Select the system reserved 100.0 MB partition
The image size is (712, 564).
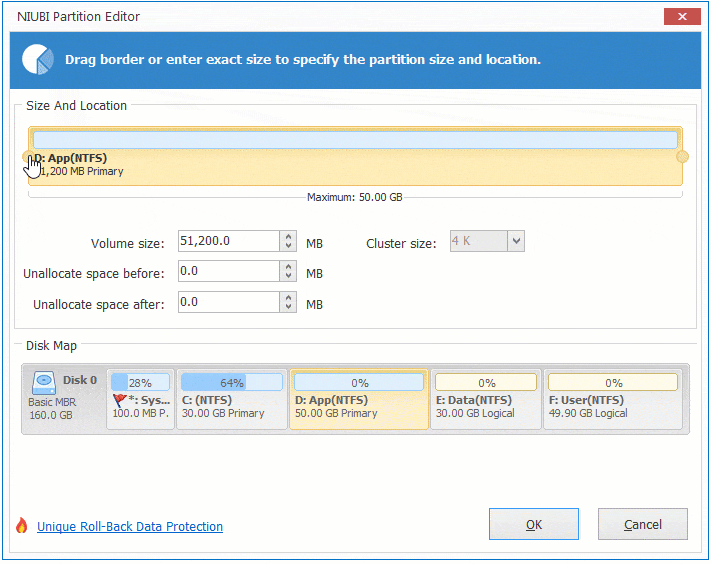point(140,399)
